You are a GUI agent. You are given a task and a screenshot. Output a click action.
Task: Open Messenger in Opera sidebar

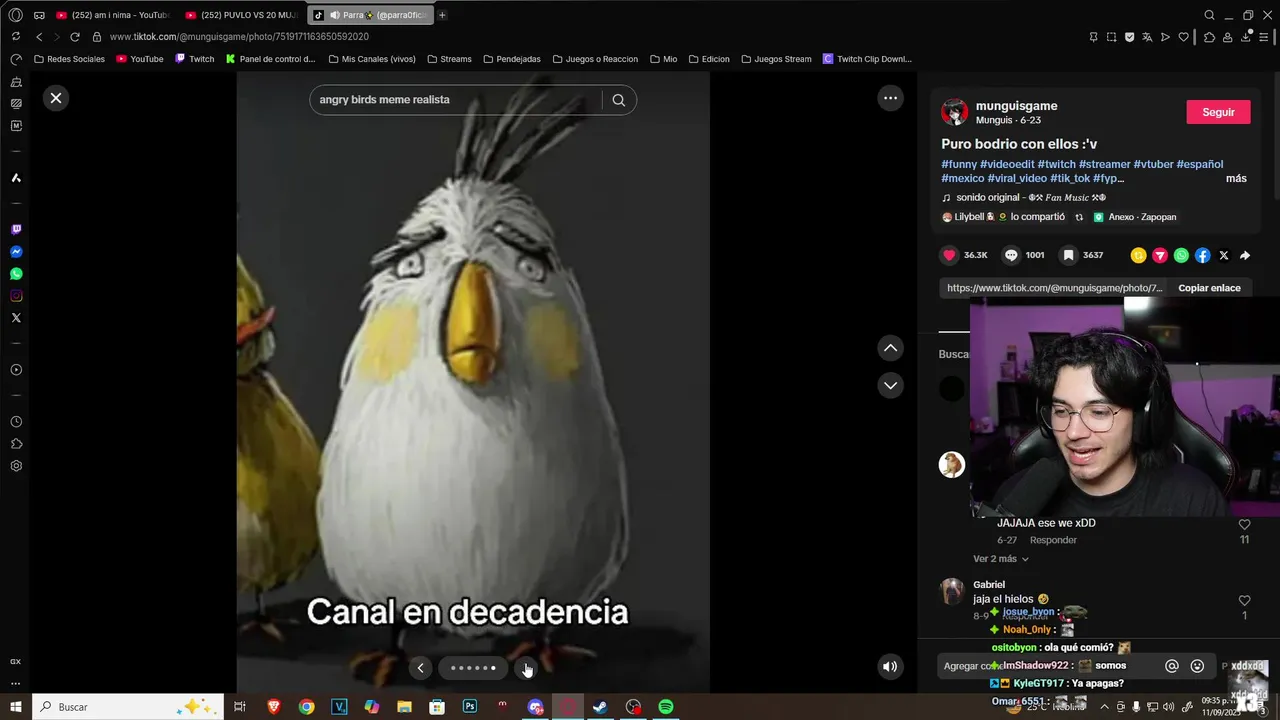click(16, 252)
